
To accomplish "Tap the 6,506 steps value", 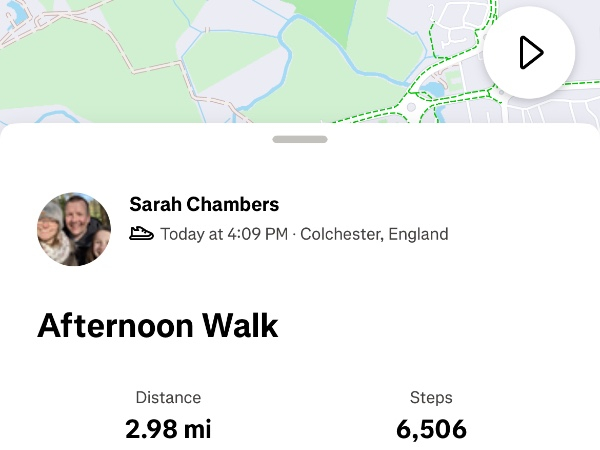I will click(x=431, y=429).
